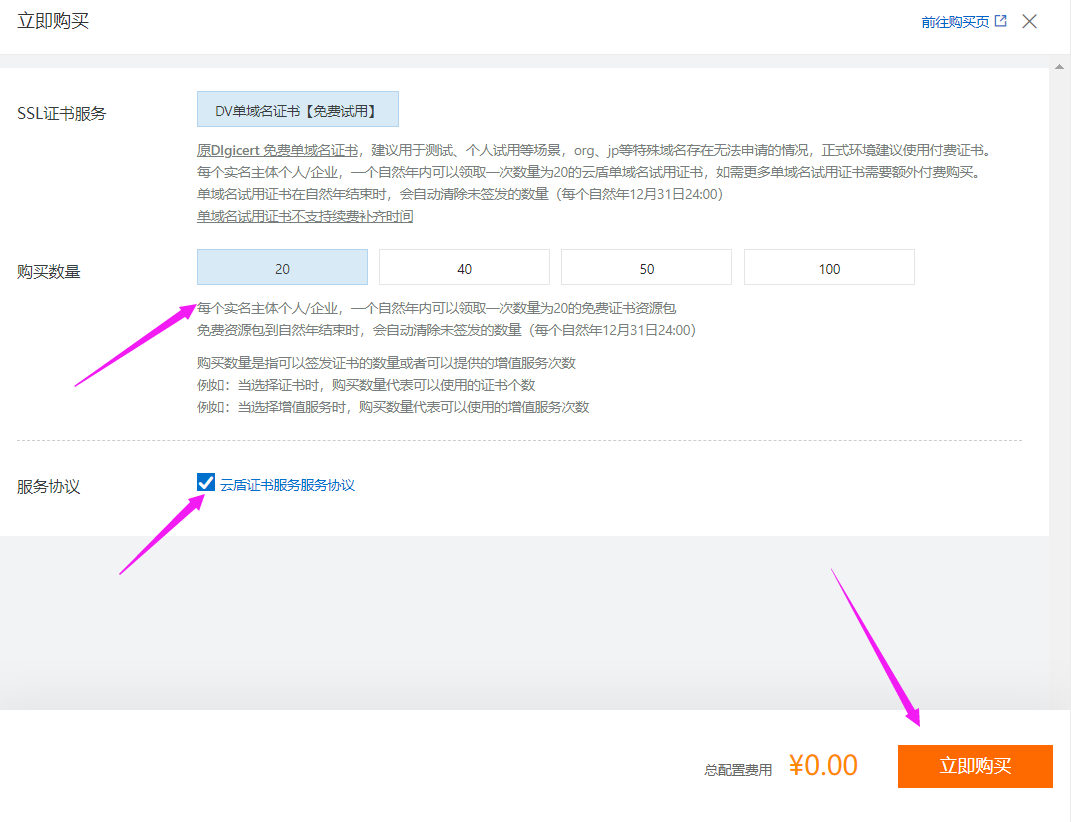Select DV单域名证书【免费试用】 certificate option
This screenshot has height=822, width=1071.
pyautogui.click(x=297, y=110)
